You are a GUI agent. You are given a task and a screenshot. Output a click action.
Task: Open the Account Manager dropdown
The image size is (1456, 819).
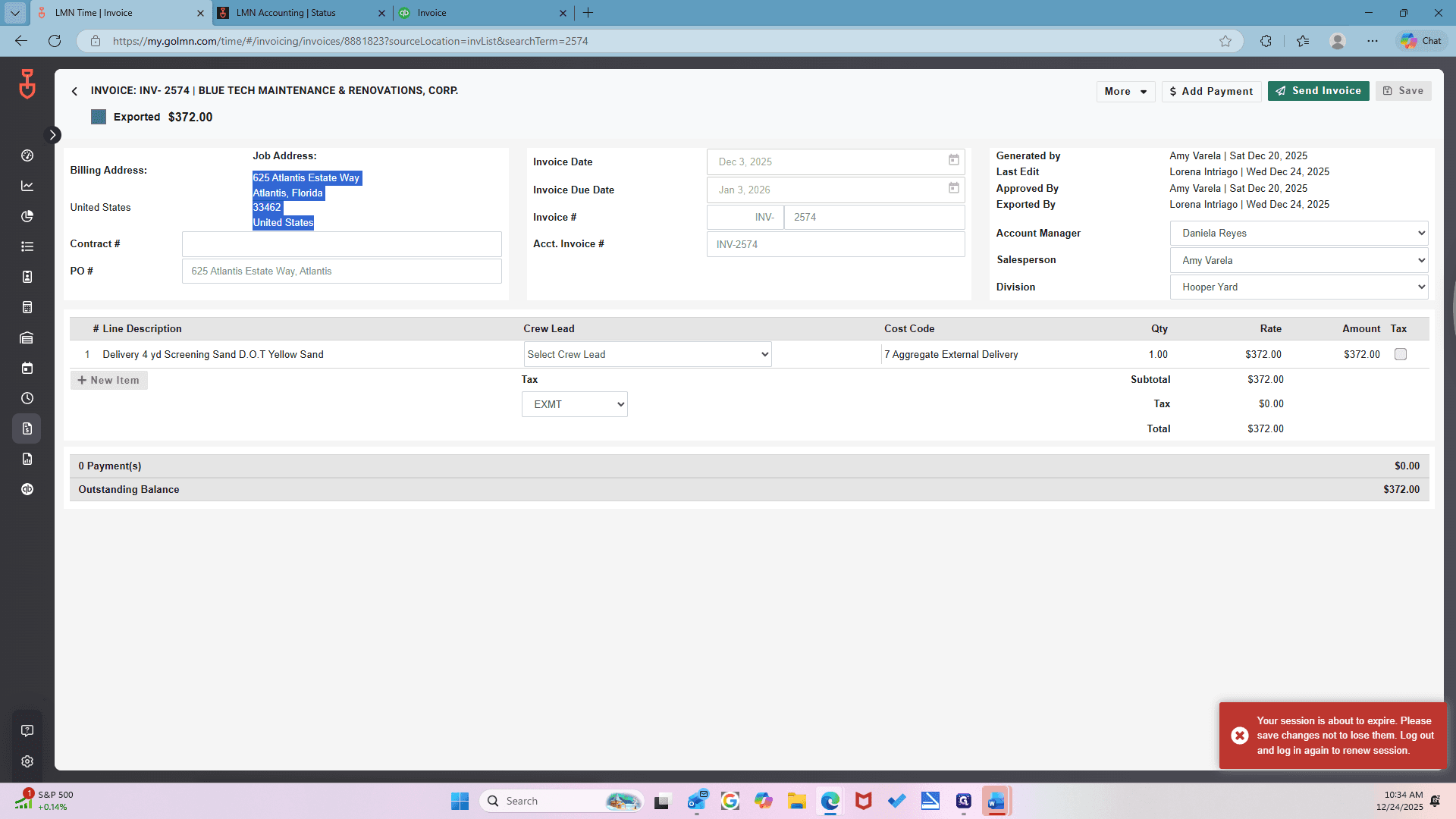[x=1299, y=233]
